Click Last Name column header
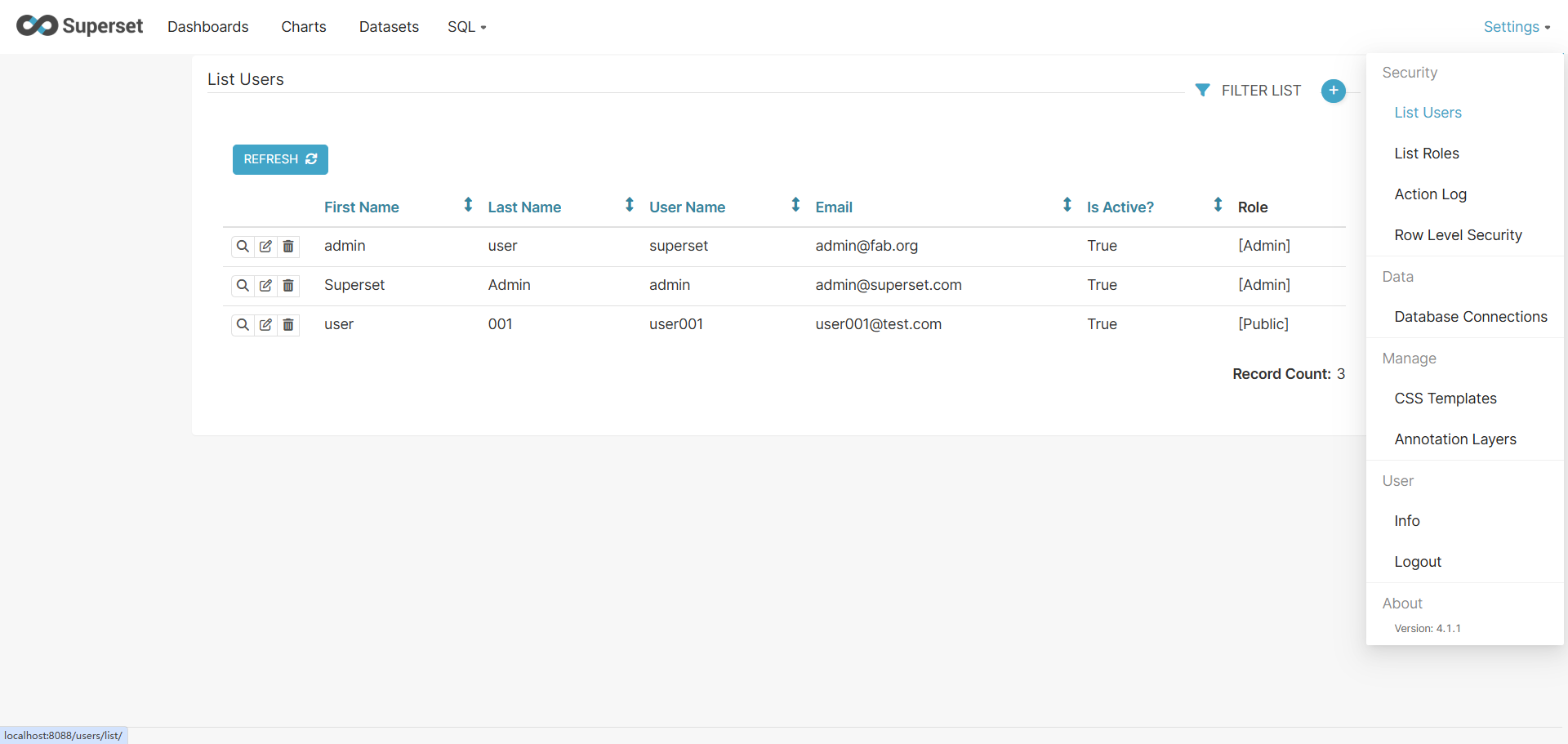The image size is (1568, 744). (x=524, y=207)
